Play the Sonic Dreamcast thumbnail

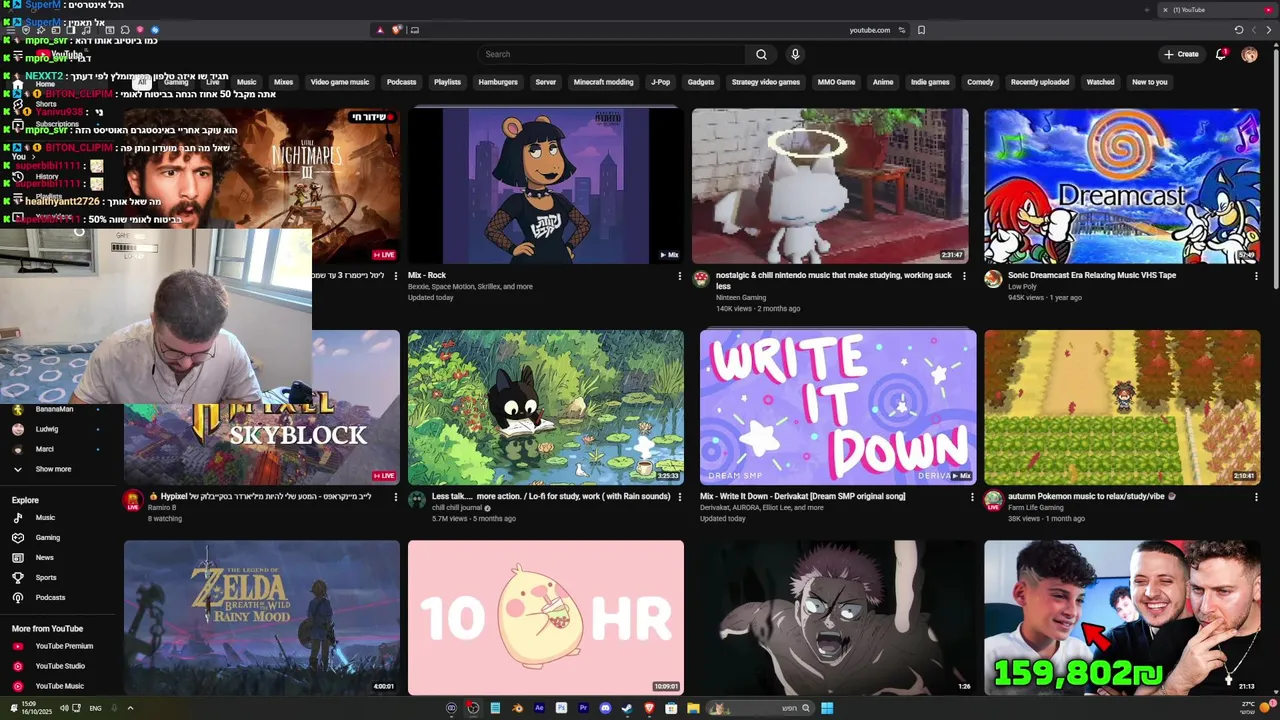[1122, 186]
